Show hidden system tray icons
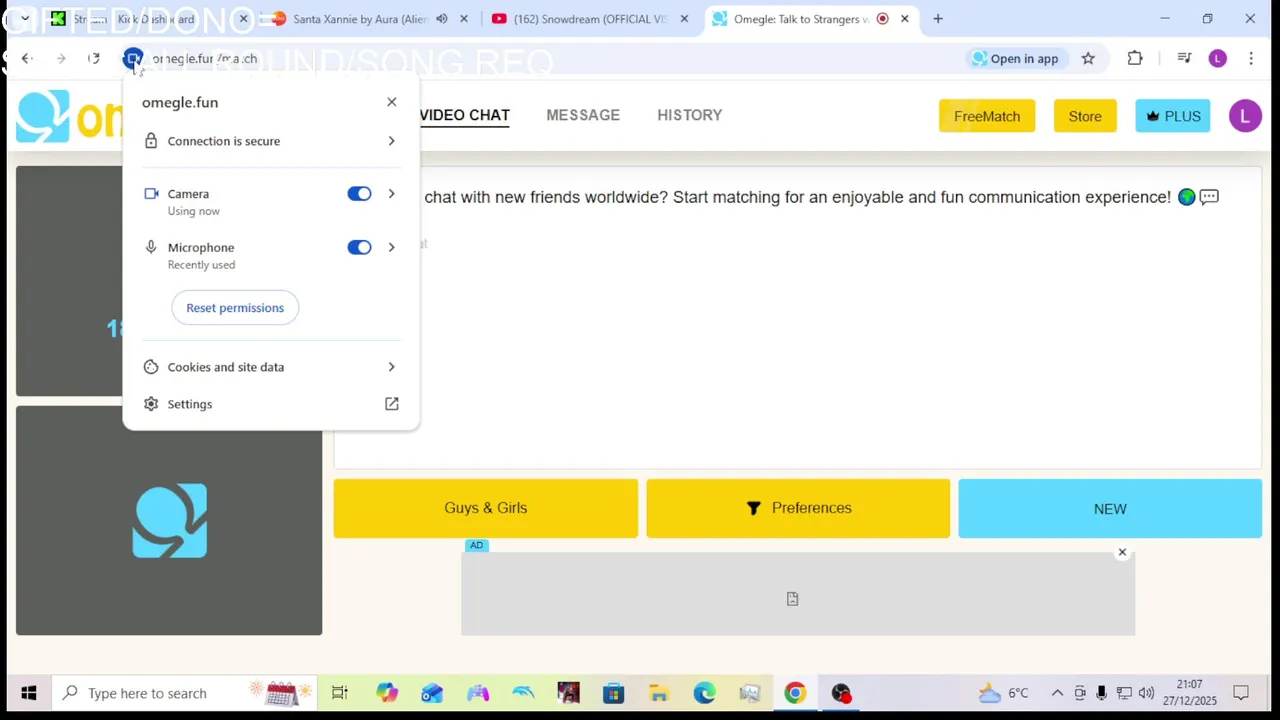Screen dimensions: 1280x720 pyautogui.click(x=1057, y=693)
